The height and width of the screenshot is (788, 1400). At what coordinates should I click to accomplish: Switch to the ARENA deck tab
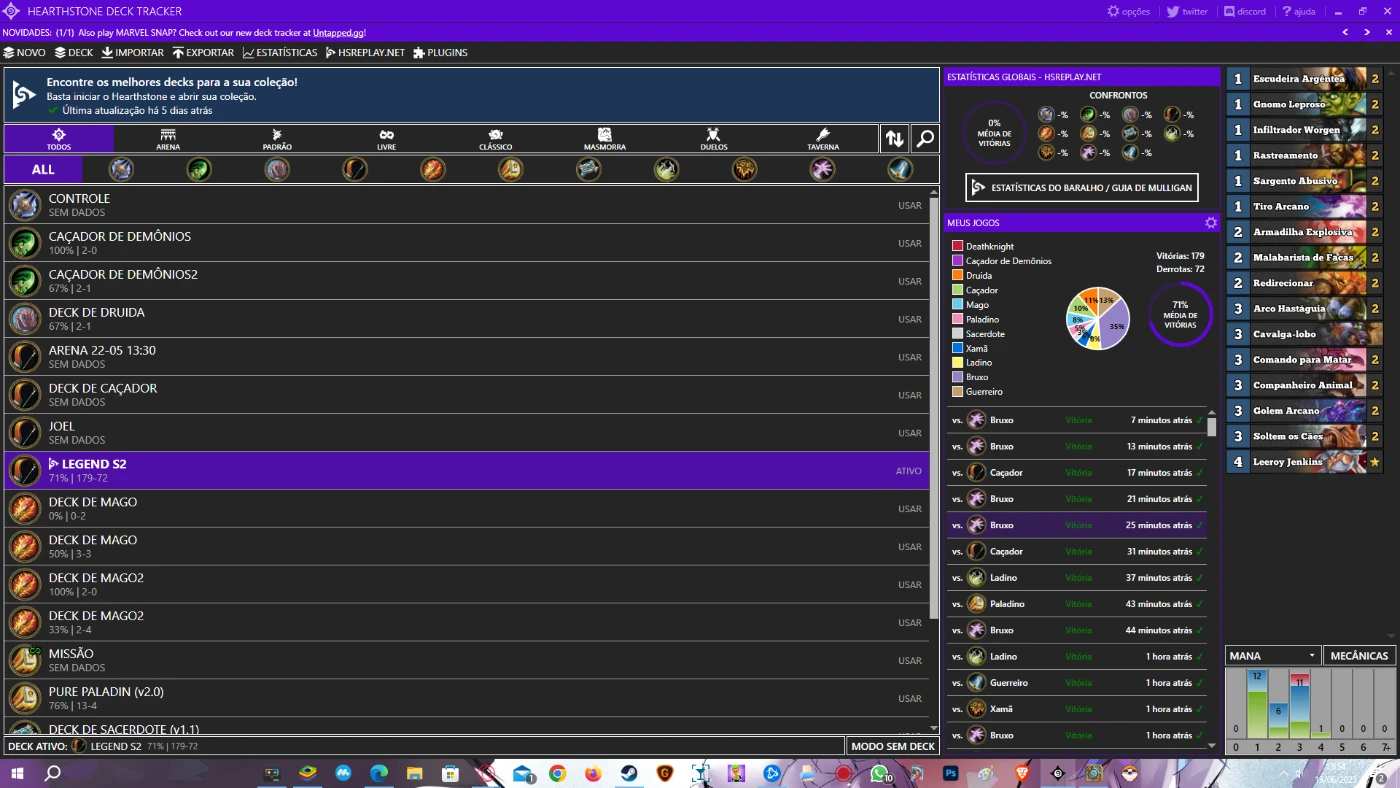(x=168, y=139)
